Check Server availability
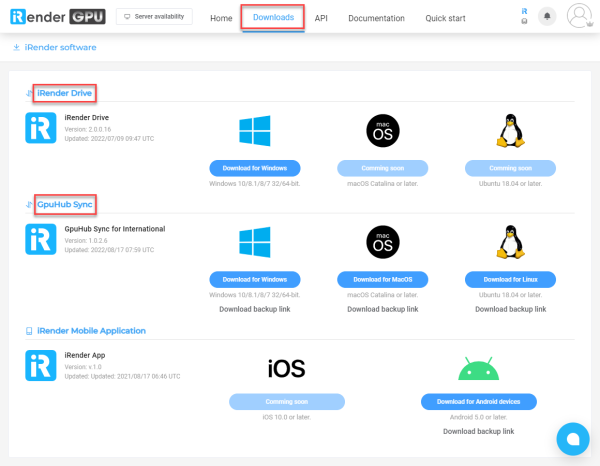The width and height of the screenshot is (600, 466). [x=154, y=17]
